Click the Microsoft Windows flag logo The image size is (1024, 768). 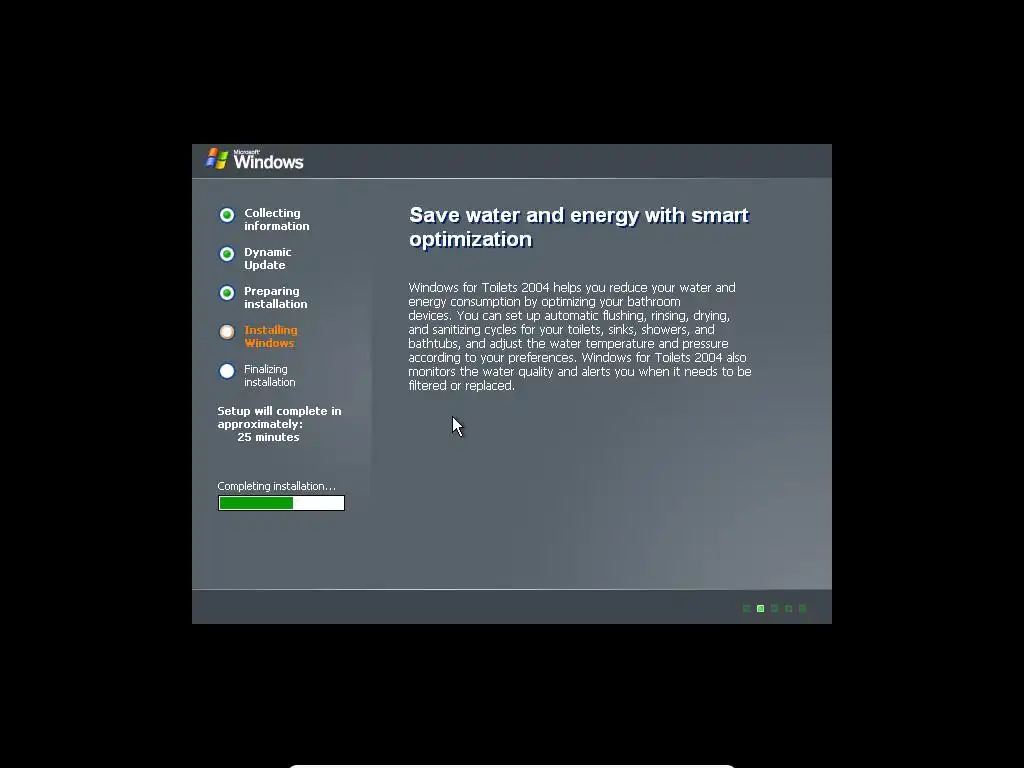click(x=217, y=159)
